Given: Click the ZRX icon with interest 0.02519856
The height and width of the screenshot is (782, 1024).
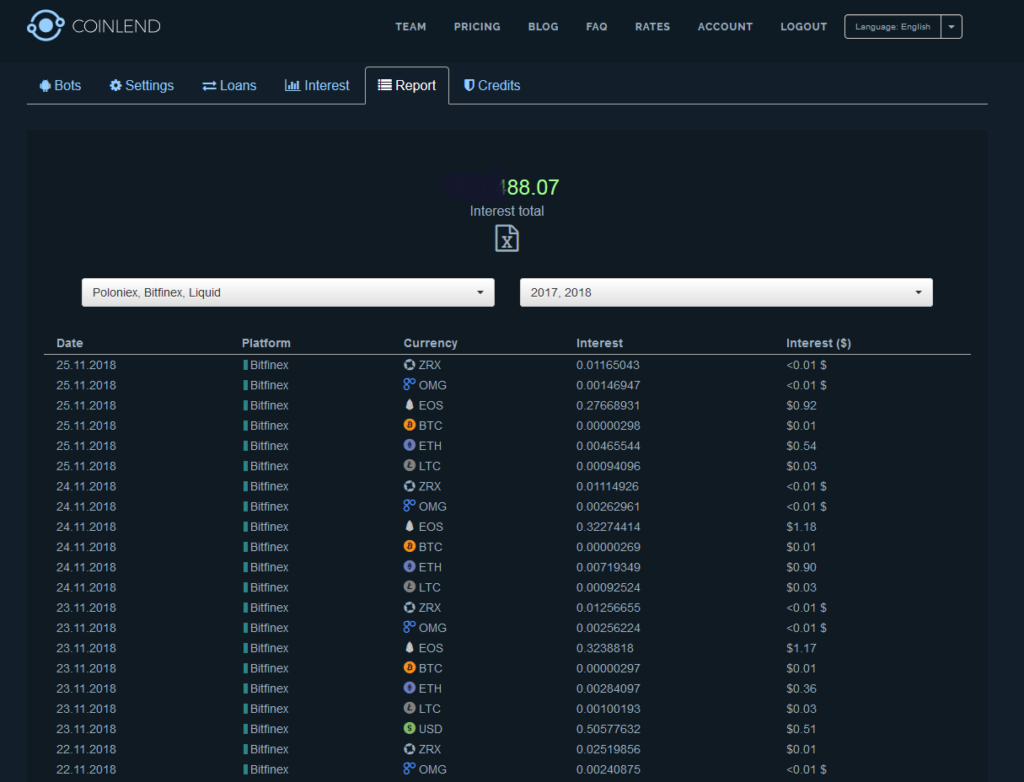Looking at the screenshot, I should 409,749.
